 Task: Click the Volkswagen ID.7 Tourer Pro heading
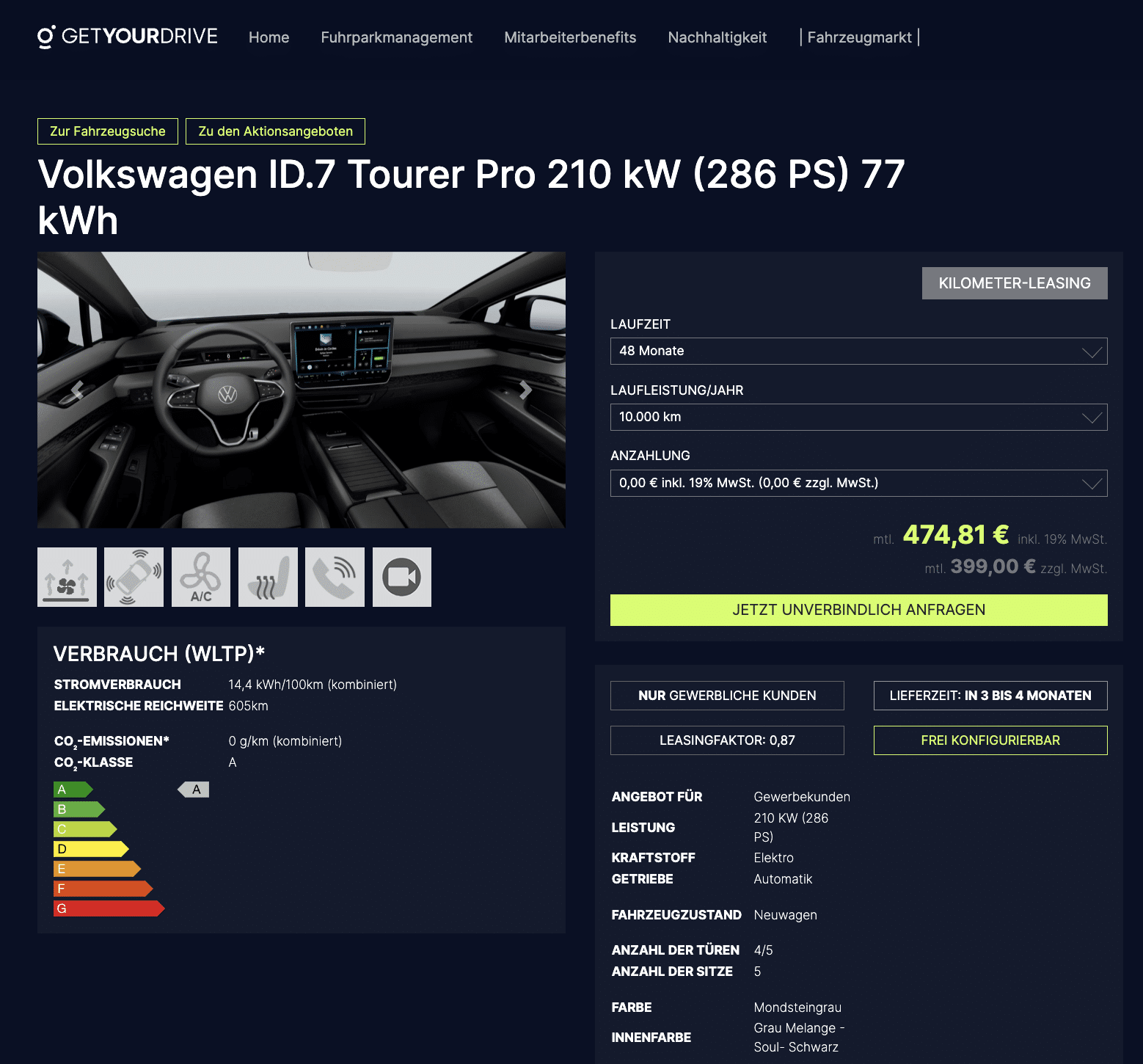click(x=471, y=197)
